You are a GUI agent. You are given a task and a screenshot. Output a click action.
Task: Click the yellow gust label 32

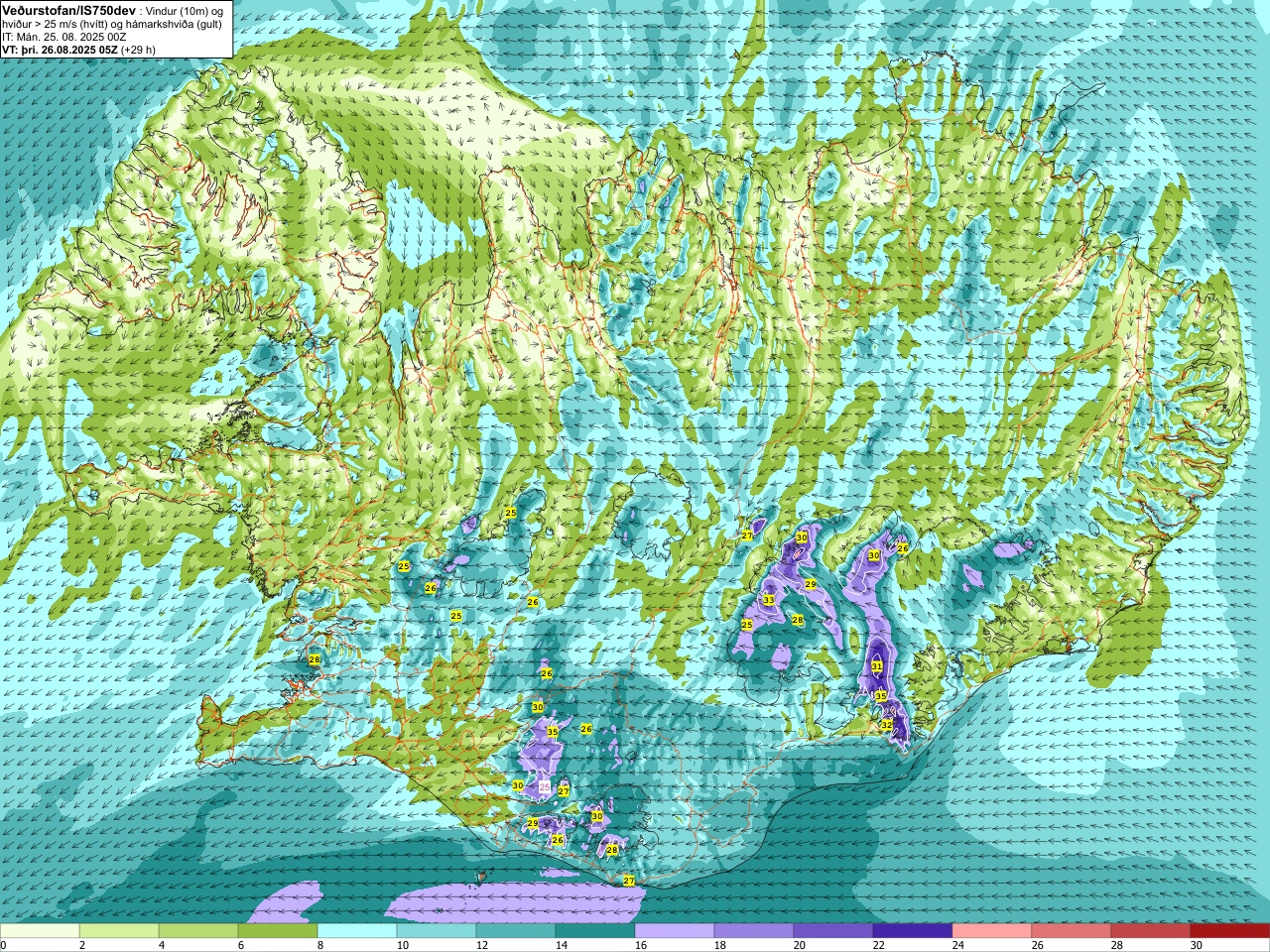point(887,725)
